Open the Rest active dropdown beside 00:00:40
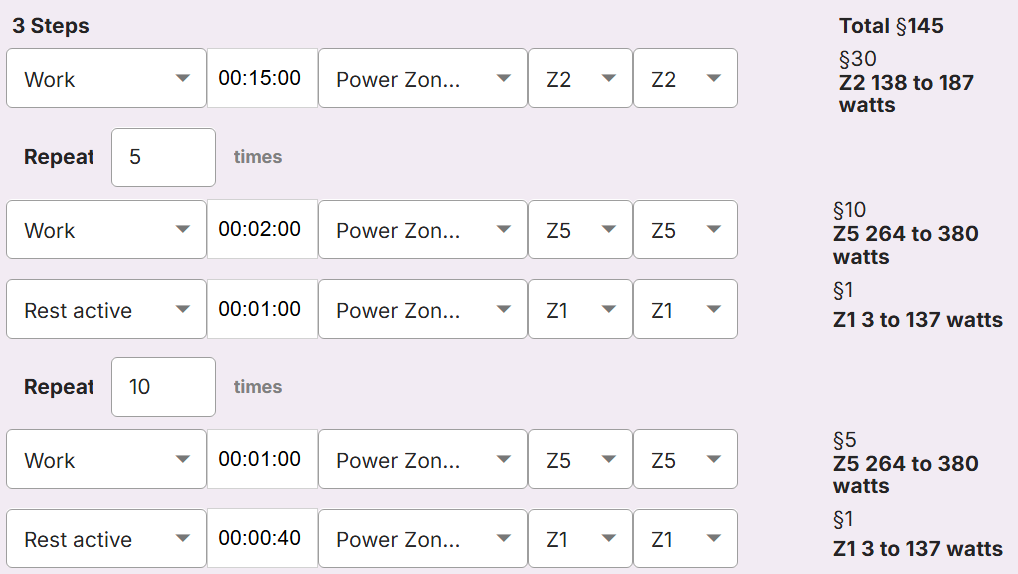Viewport: 1018px width, 574px height. coord(106,539)
